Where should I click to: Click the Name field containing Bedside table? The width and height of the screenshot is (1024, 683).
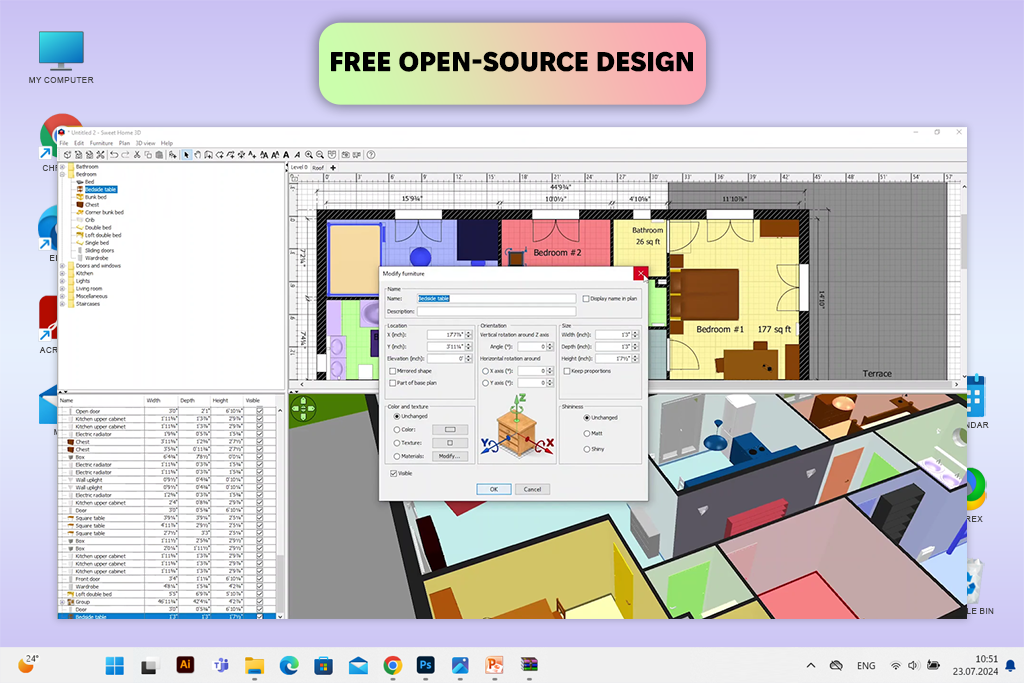coord(496,298)
